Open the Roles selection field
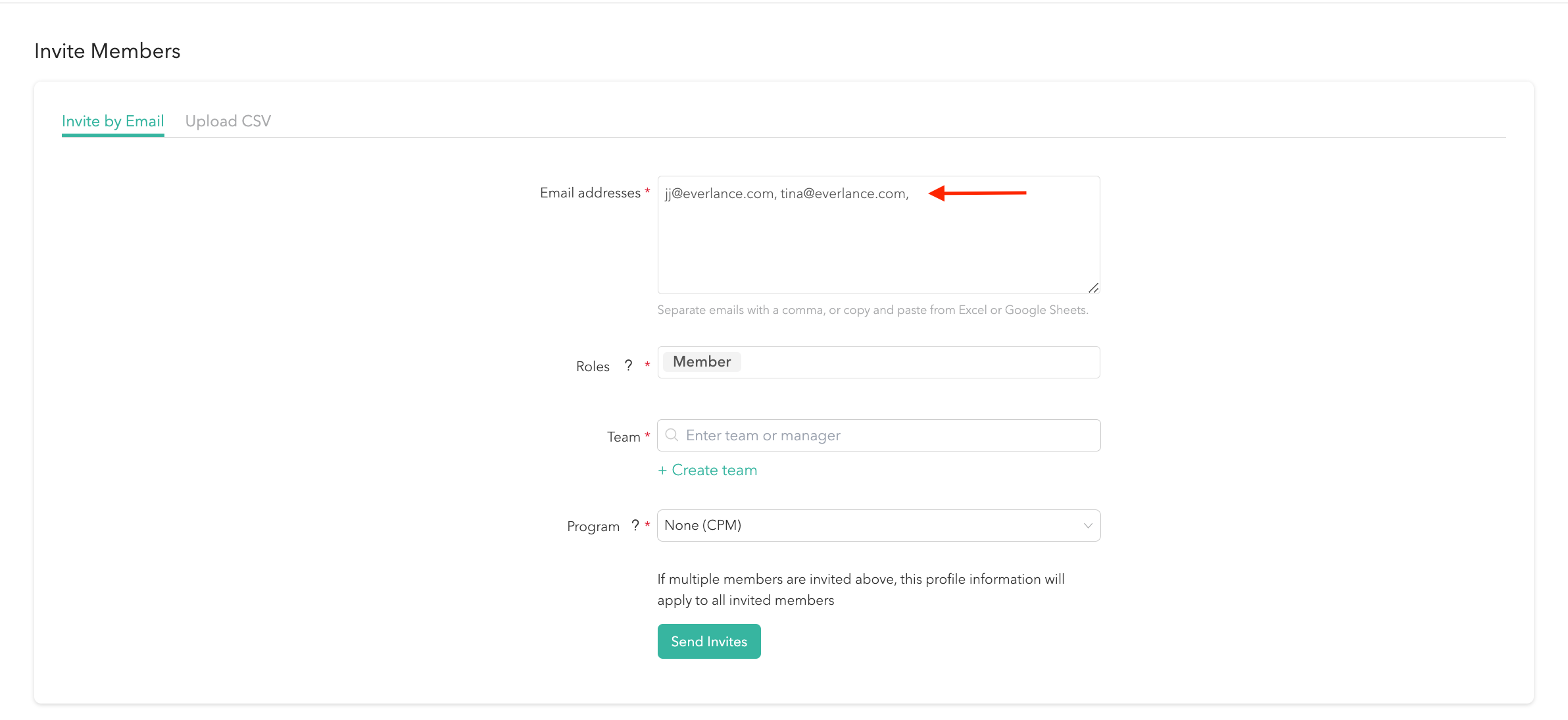The width and height of the screenshot is (1568, 720). pyautogui.click(x=921, y=362)
